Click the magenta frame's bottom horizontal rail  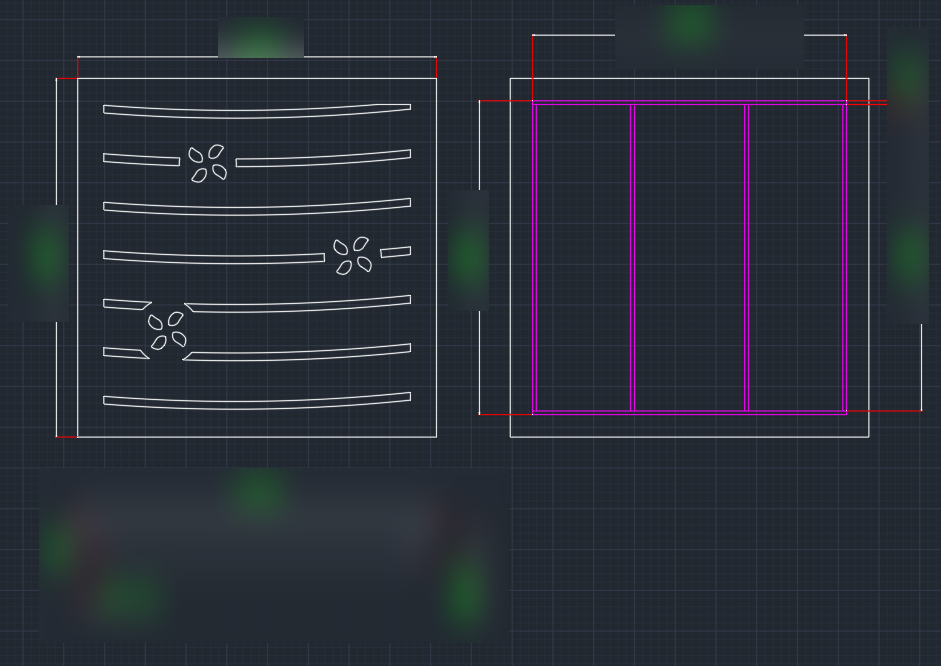pos(689,412)
